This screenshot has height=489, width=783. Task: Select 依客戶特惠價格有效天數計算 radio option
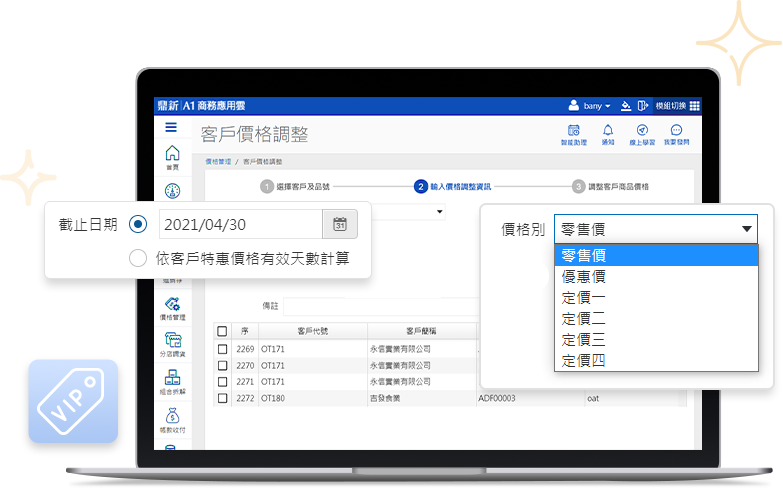point(138,258)
